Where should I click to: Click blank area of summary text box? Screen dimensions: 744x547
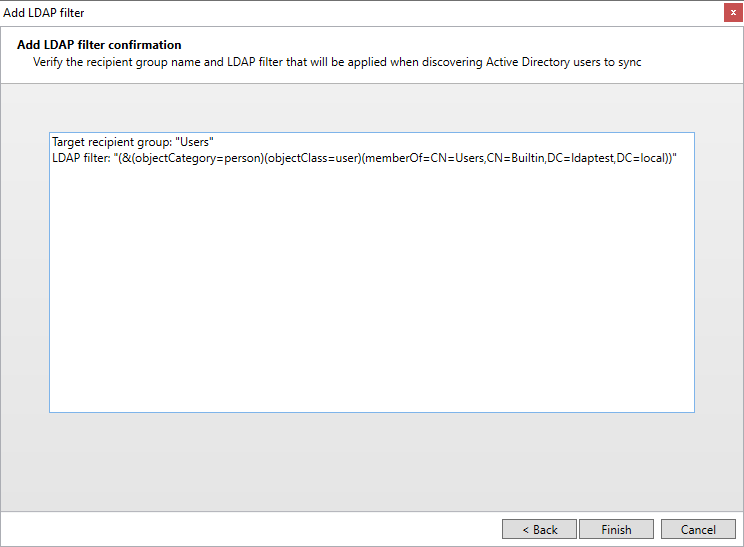(x=372, y=294)
